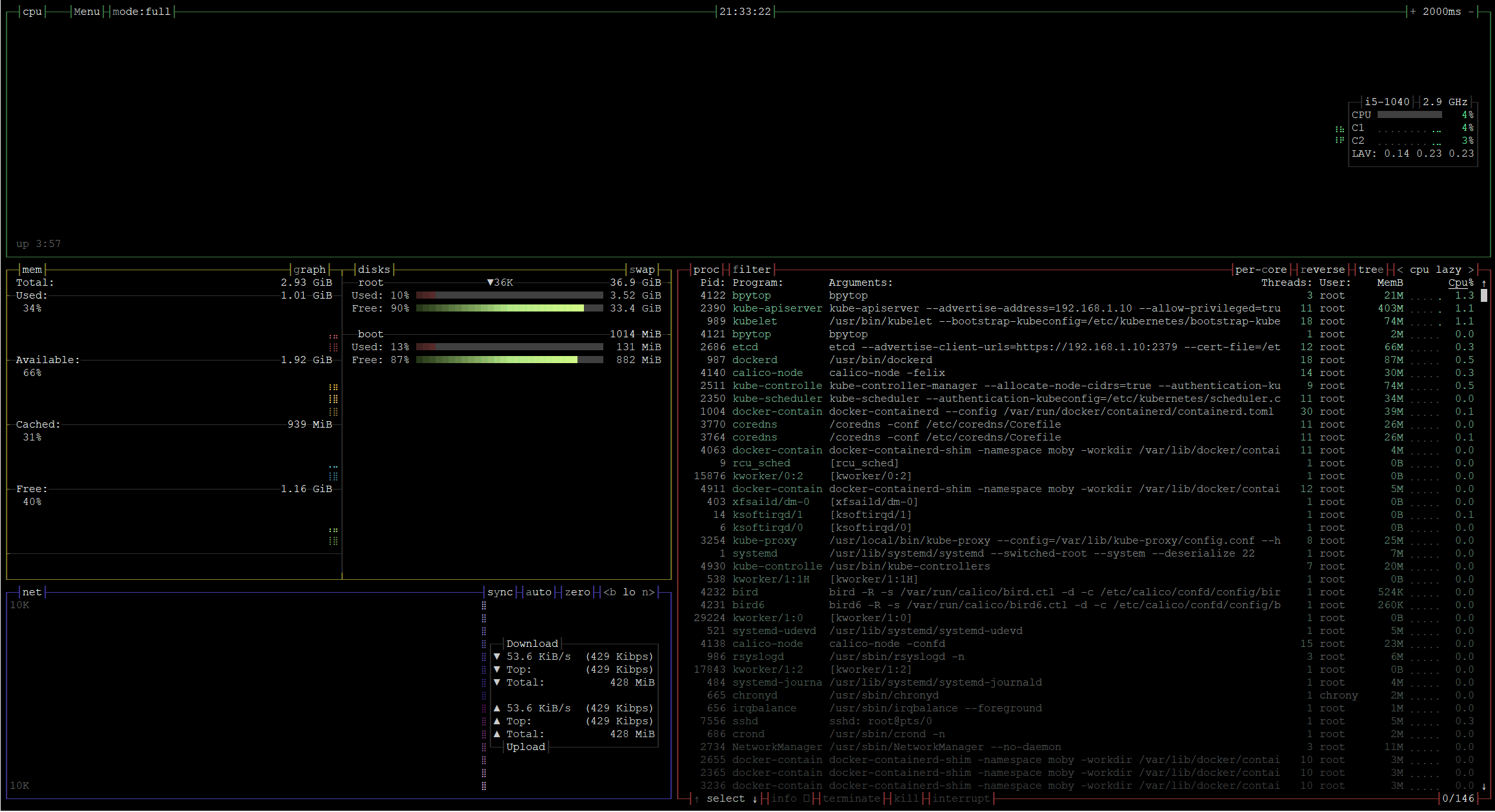The image size is (1495, 812).
Task: Click the CPU total usage bar
Action: 1410,115
